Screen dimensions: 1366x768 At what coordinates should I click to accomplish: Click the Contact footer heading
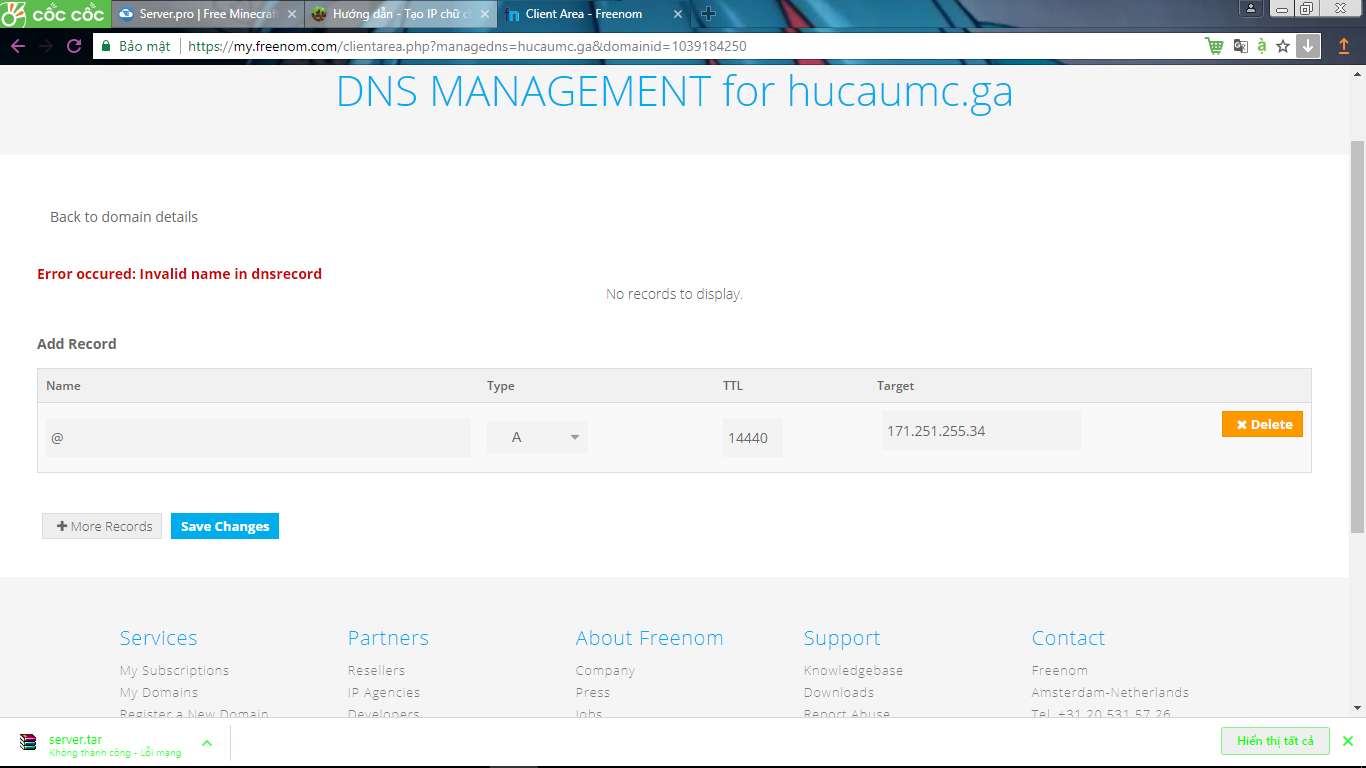(1068, 638)
